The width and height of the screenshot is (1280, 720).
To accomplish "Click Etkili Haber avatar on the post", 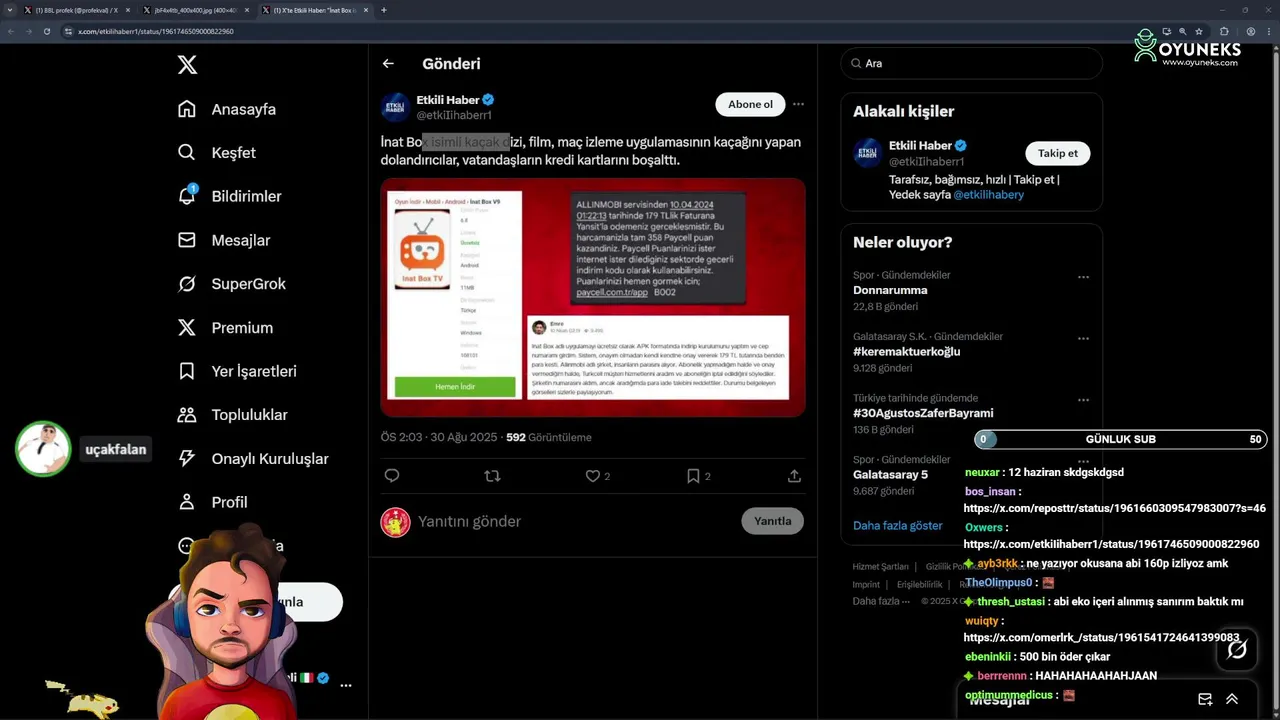I will [x=396, y=107].
